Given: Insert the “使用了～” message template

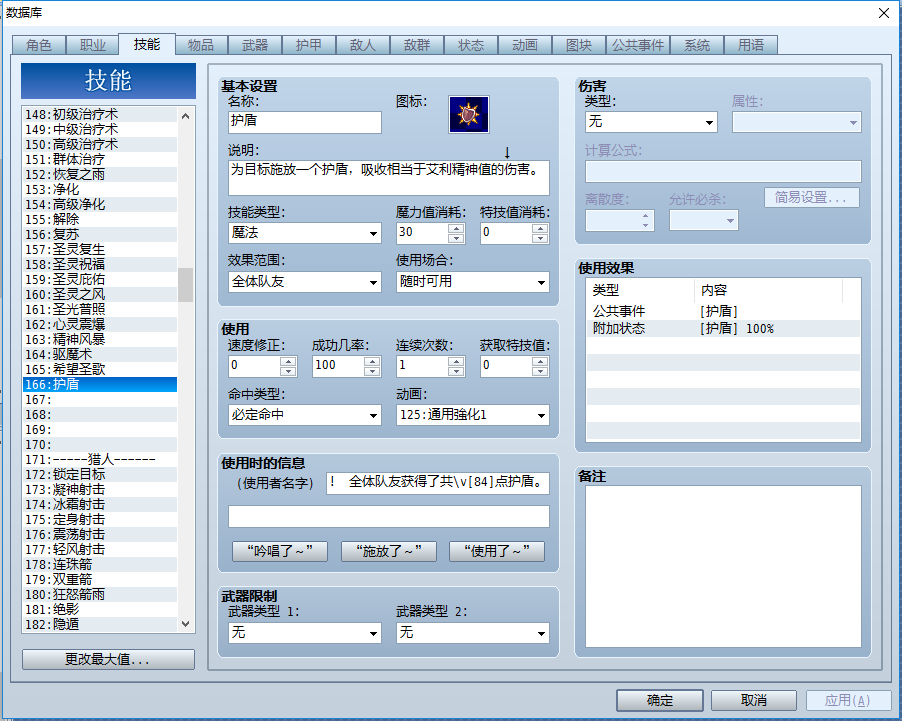Looking at the screenshot, I should (497, 551).
